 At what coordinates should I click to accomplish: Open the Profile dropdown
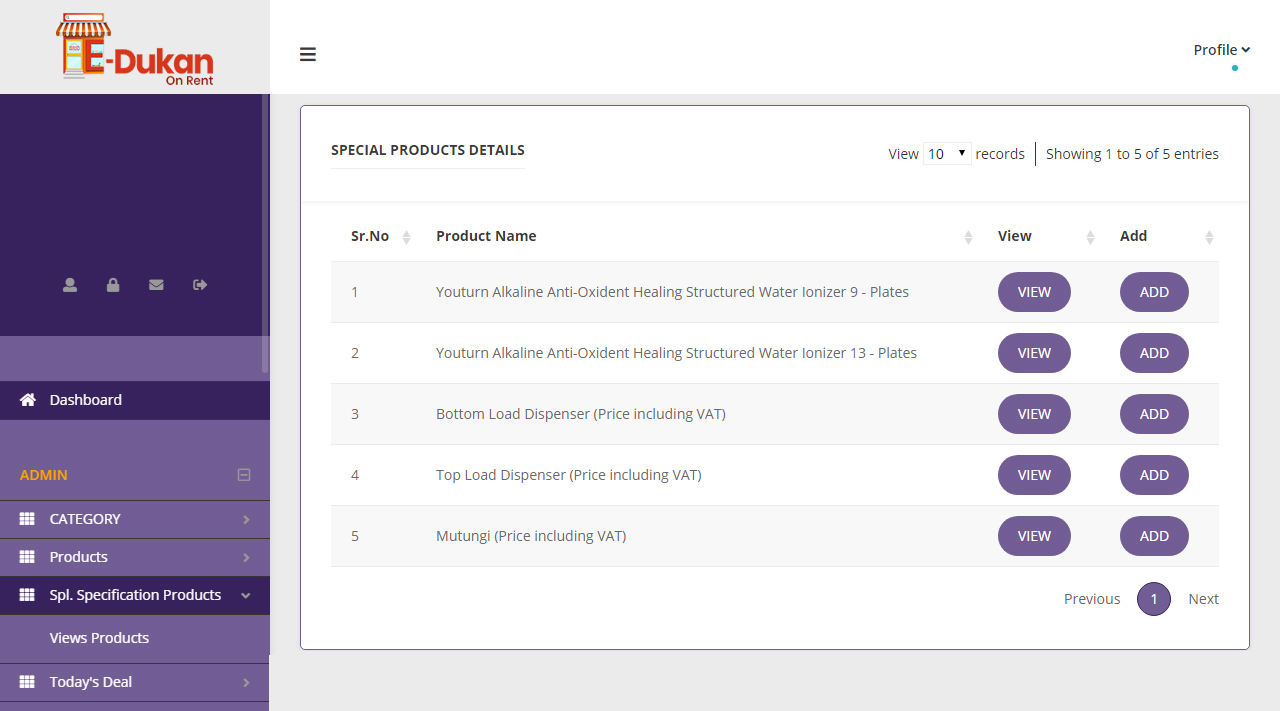(1222, 50)
